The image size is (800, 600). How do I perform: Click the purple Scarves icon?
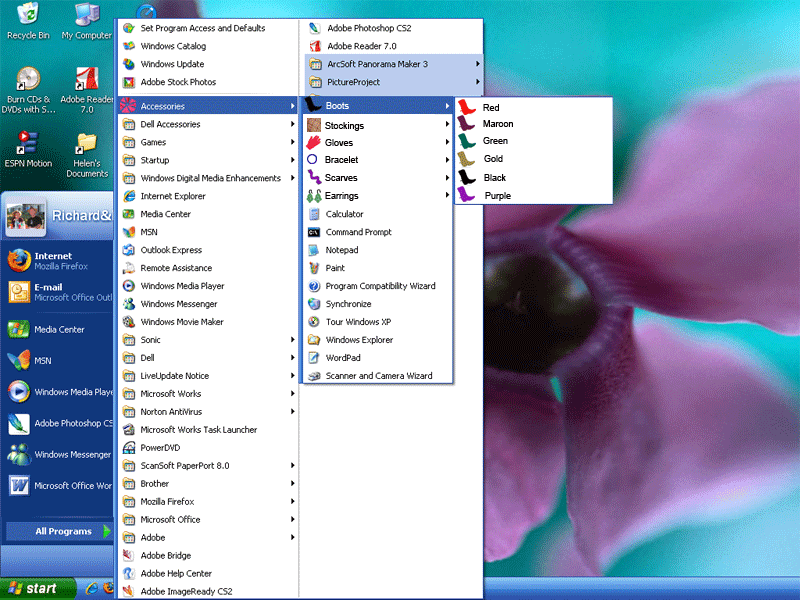click(314, 177)
